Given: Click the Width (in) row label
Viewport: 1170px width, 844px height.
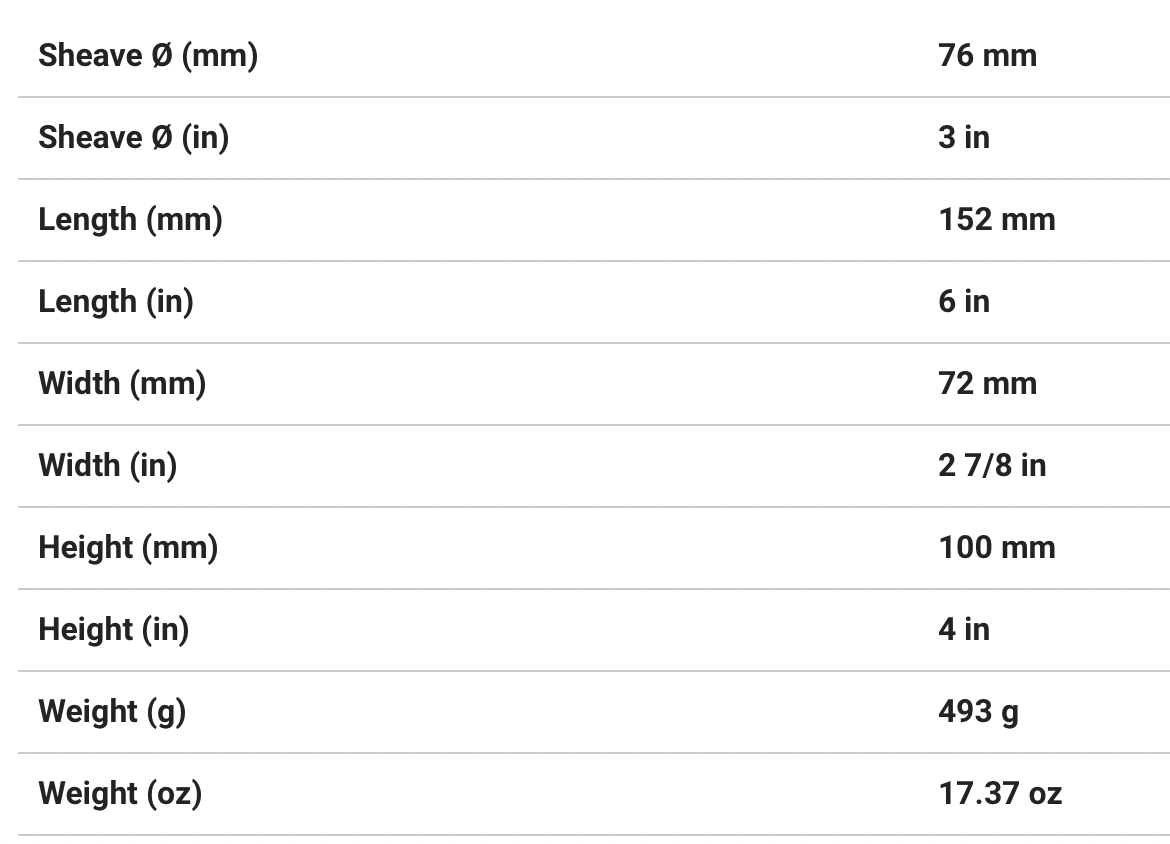Looking at the screenshot, I should tap(107, 466).
